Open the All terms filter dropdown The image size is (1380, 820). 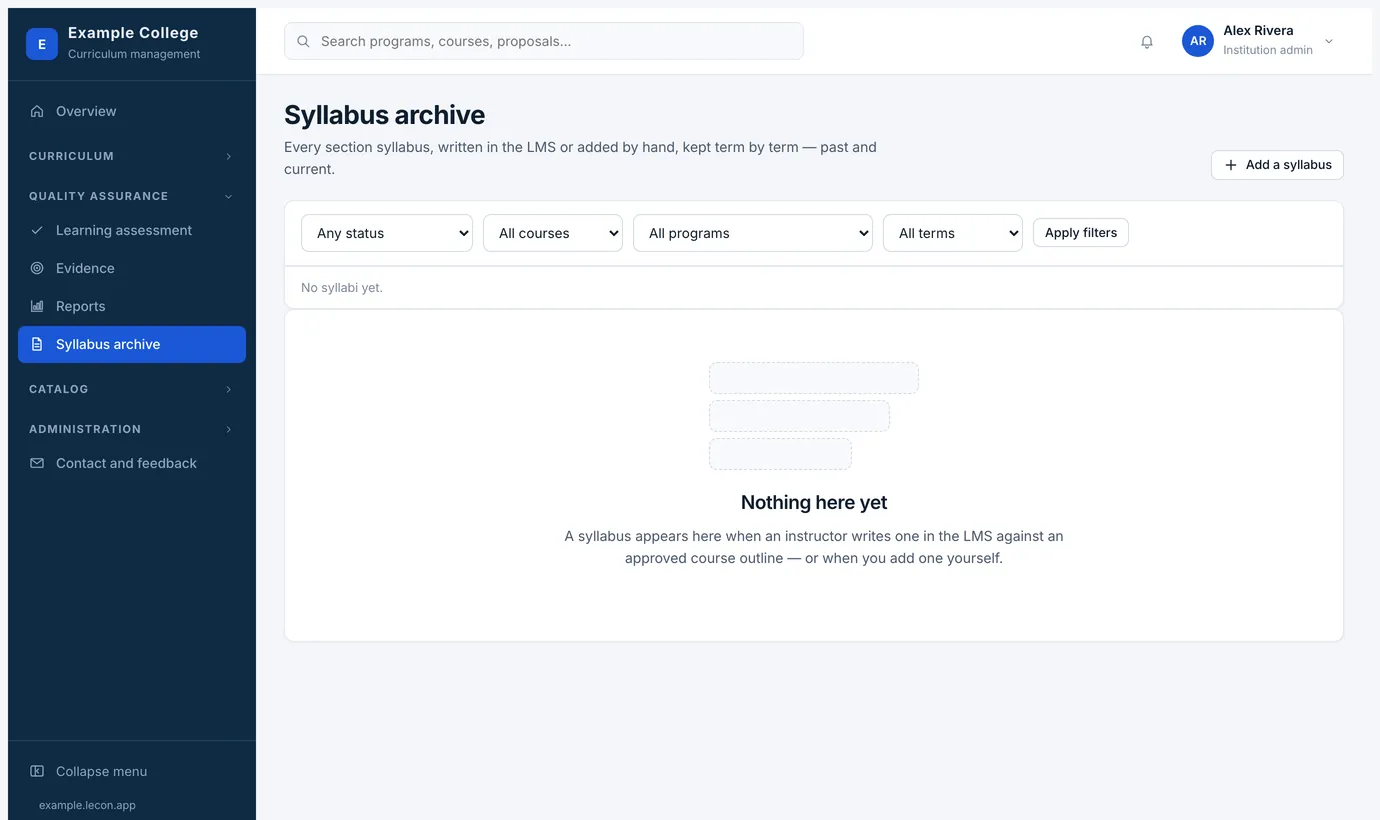pyautogui.click(x=953, y=233)
